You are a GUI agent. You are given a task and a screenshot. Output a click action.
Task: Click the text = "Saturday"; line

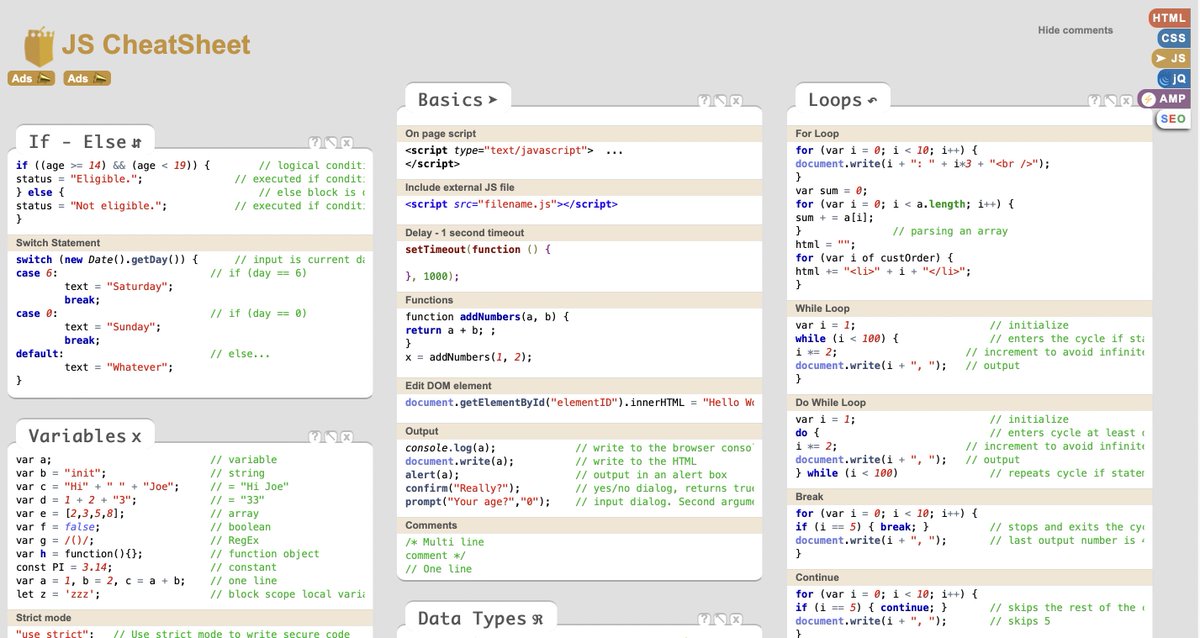(x=119, y=286)
